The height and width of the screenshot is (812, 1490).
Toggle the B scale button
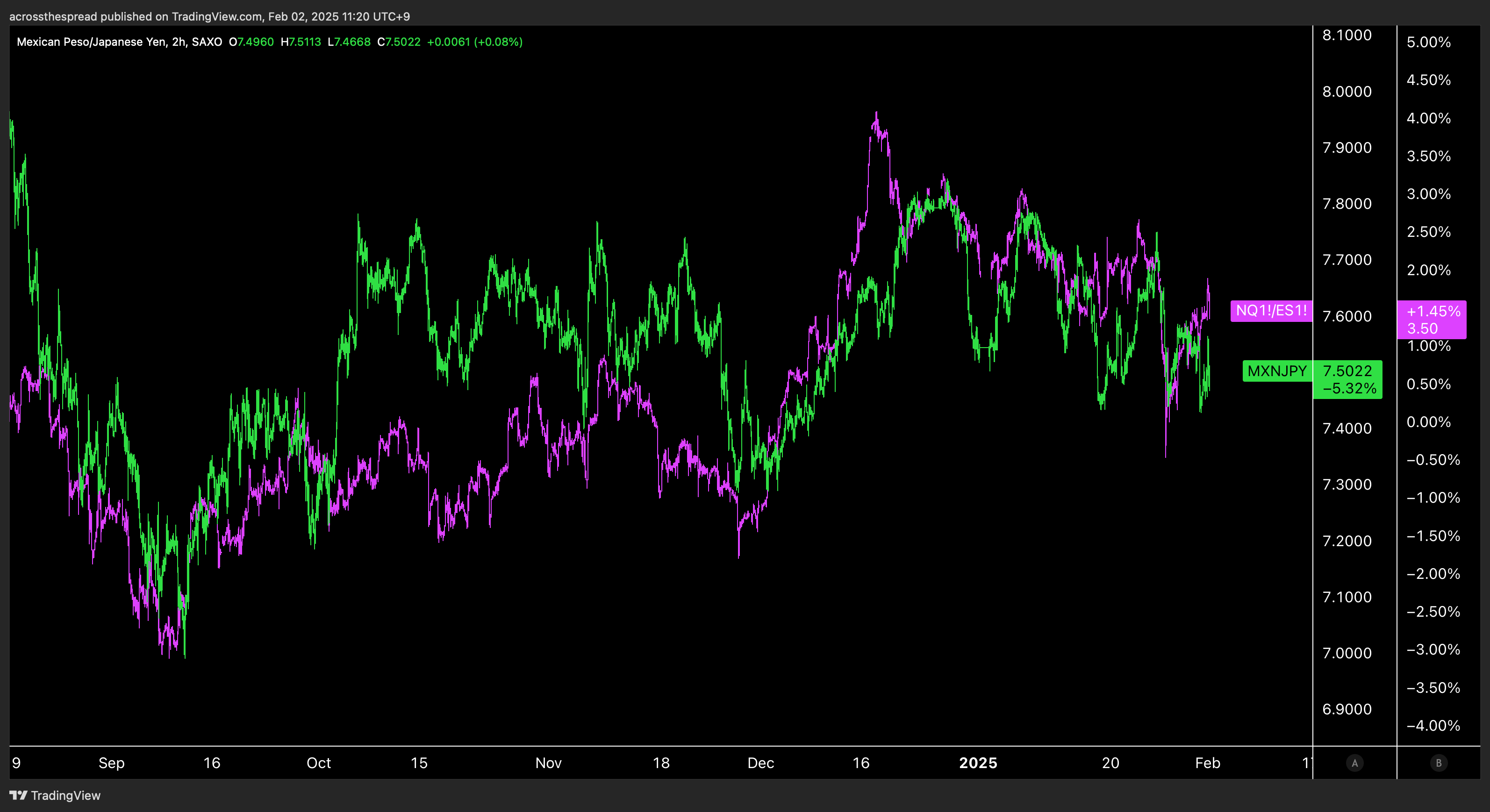[x=1439, y=763]
